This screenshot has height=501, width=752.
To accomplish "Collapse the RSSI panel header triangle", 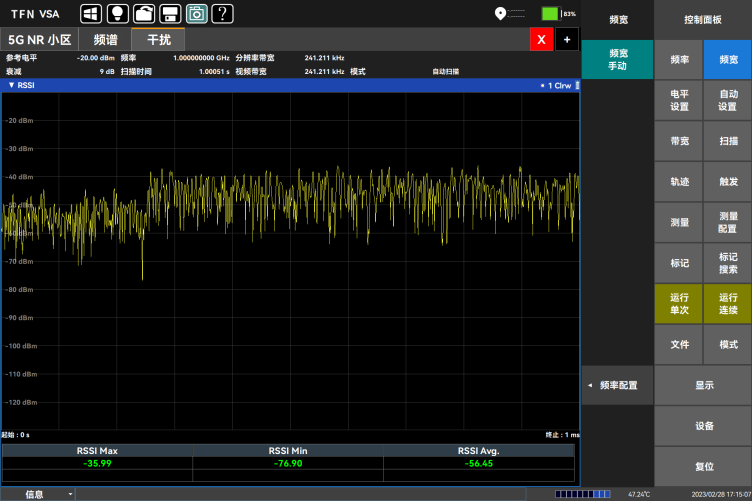I will pos(11,85).
